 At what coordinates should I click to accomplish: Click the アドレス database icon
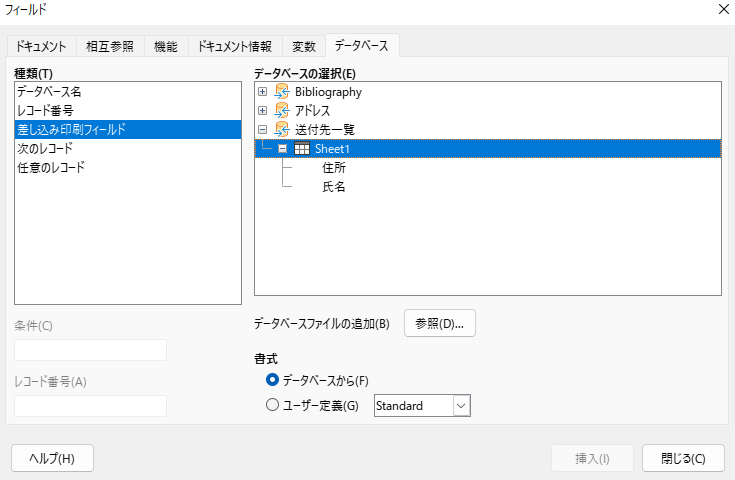coord(281,111)
